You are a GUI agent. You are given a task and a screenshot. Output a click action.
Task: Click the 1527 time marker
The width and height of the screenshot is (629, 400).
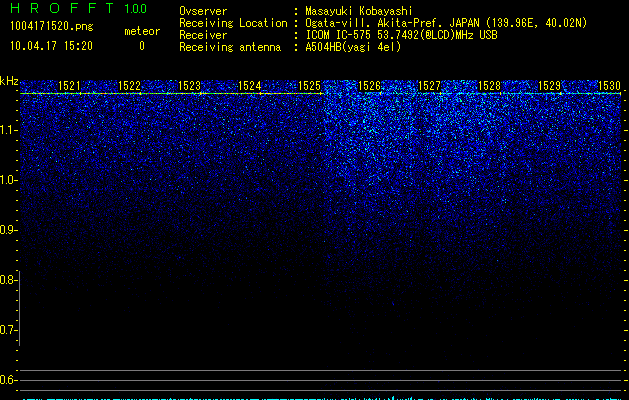click(x=429, y=86)
